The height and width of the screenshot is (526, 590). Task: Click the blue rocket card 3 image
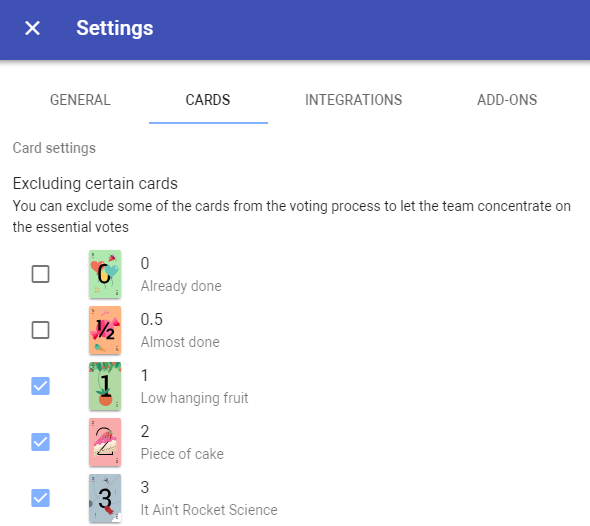coord(105,499)
